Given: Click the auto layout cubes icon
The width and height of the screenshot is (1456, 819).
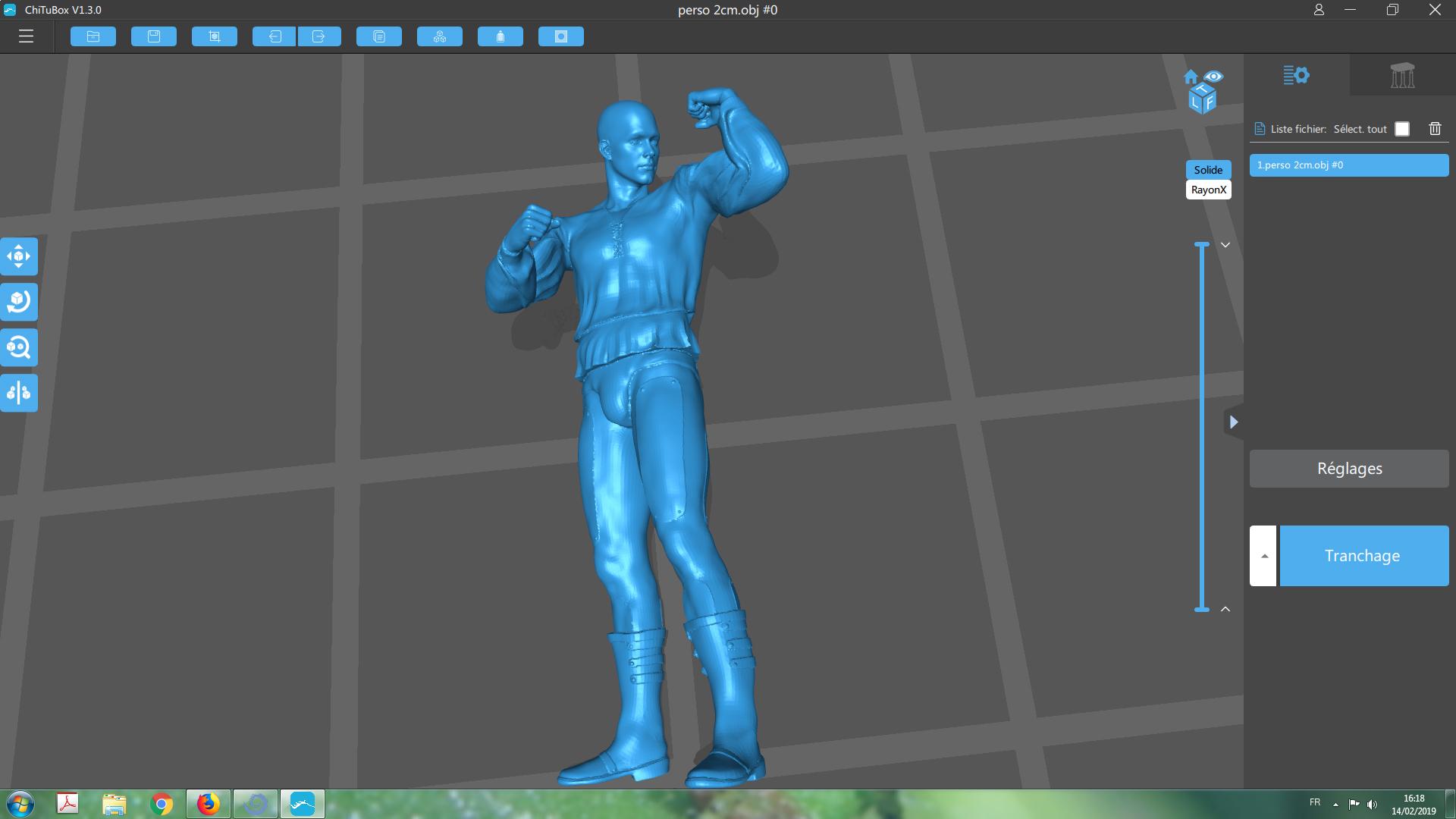Looking at the screenshot, I should (x=440, y=36).
